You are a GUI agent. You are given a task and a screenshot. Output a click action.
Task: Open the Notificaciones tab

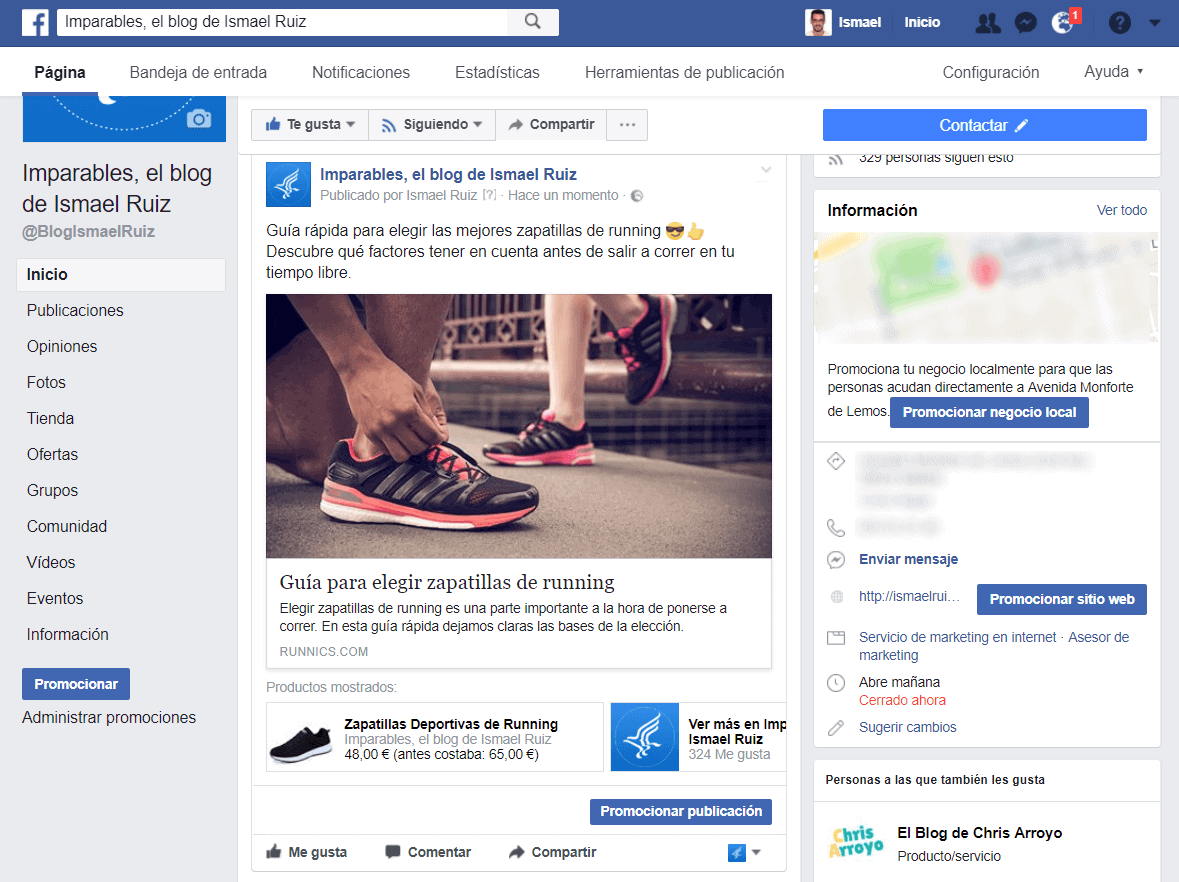pos(361,72)
